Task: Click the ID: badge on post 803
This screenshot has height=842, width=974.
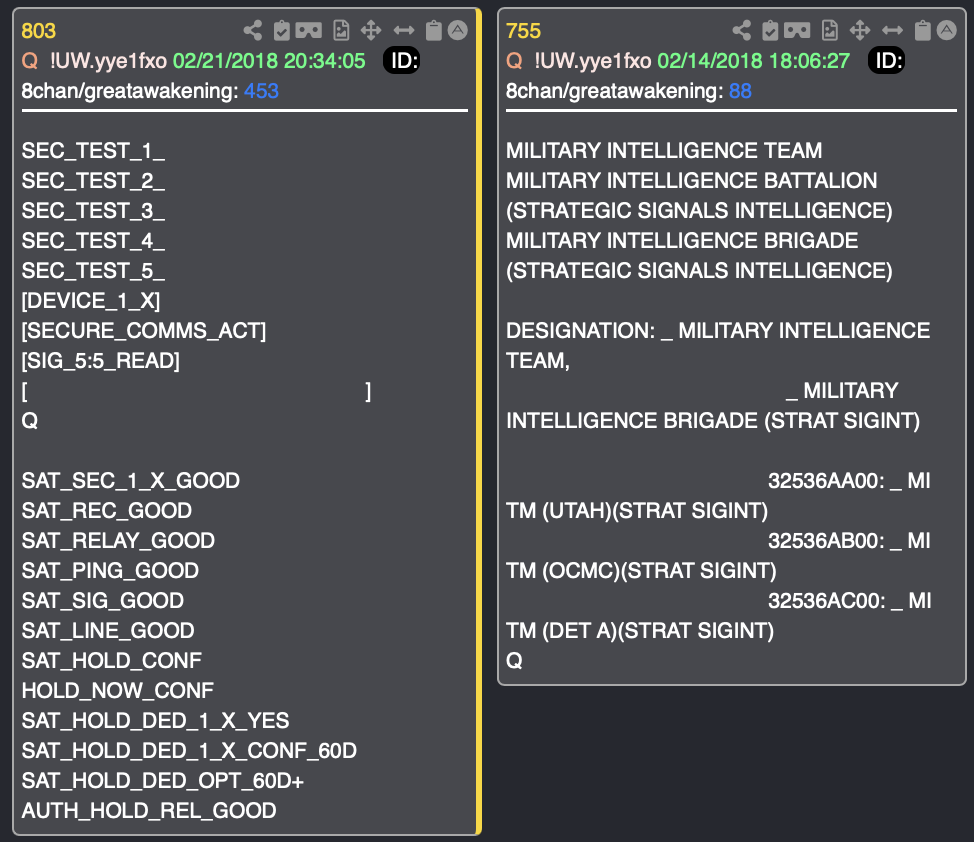Action: click(x=401, y=60)
